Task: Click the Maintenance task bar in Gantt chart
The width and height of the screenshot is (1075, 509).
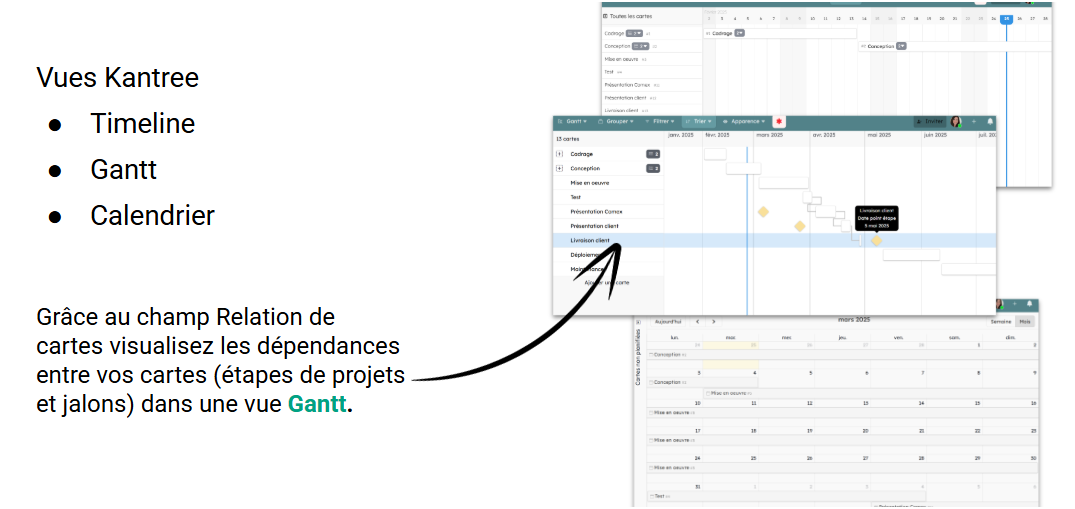Action: [x=968, y=270]
